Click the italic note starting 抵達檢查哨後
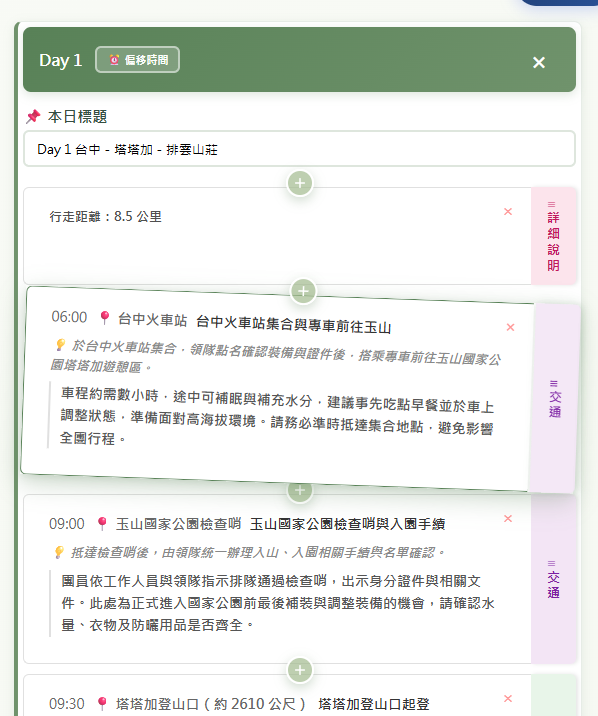Screen dimensions: 598x716 coord(257,553)
